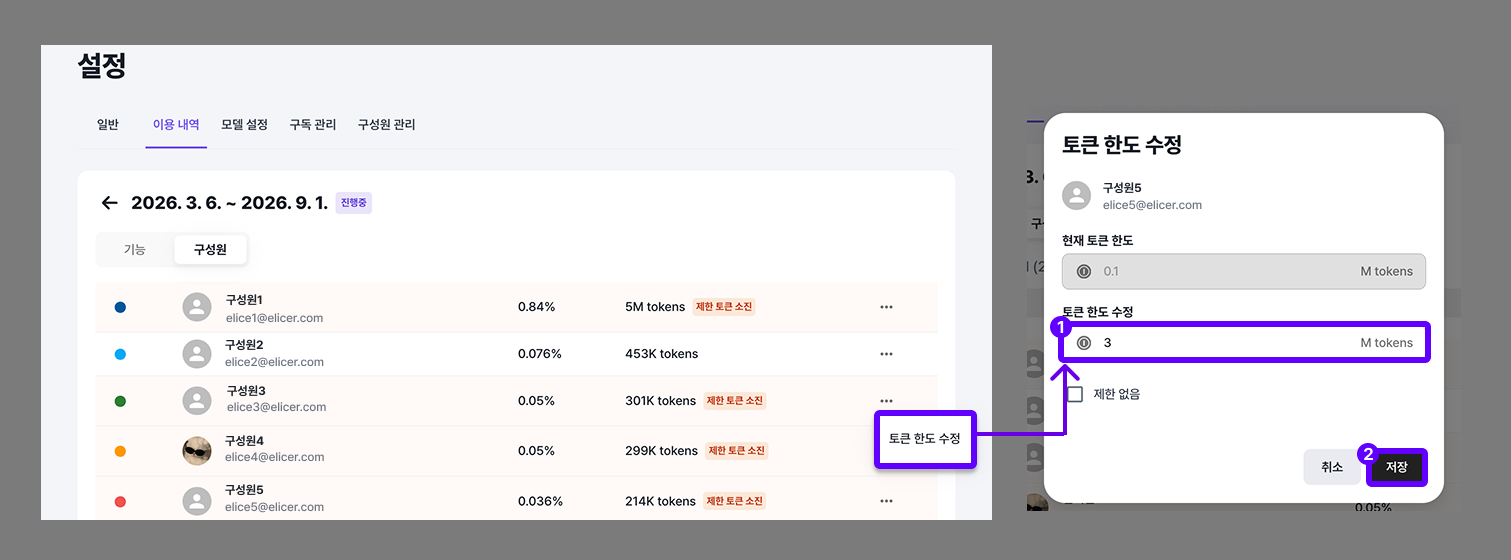Screen dimensions: 1511x560
Task: Click 구성원5 avatar in the dialog
Action: 1076,196
